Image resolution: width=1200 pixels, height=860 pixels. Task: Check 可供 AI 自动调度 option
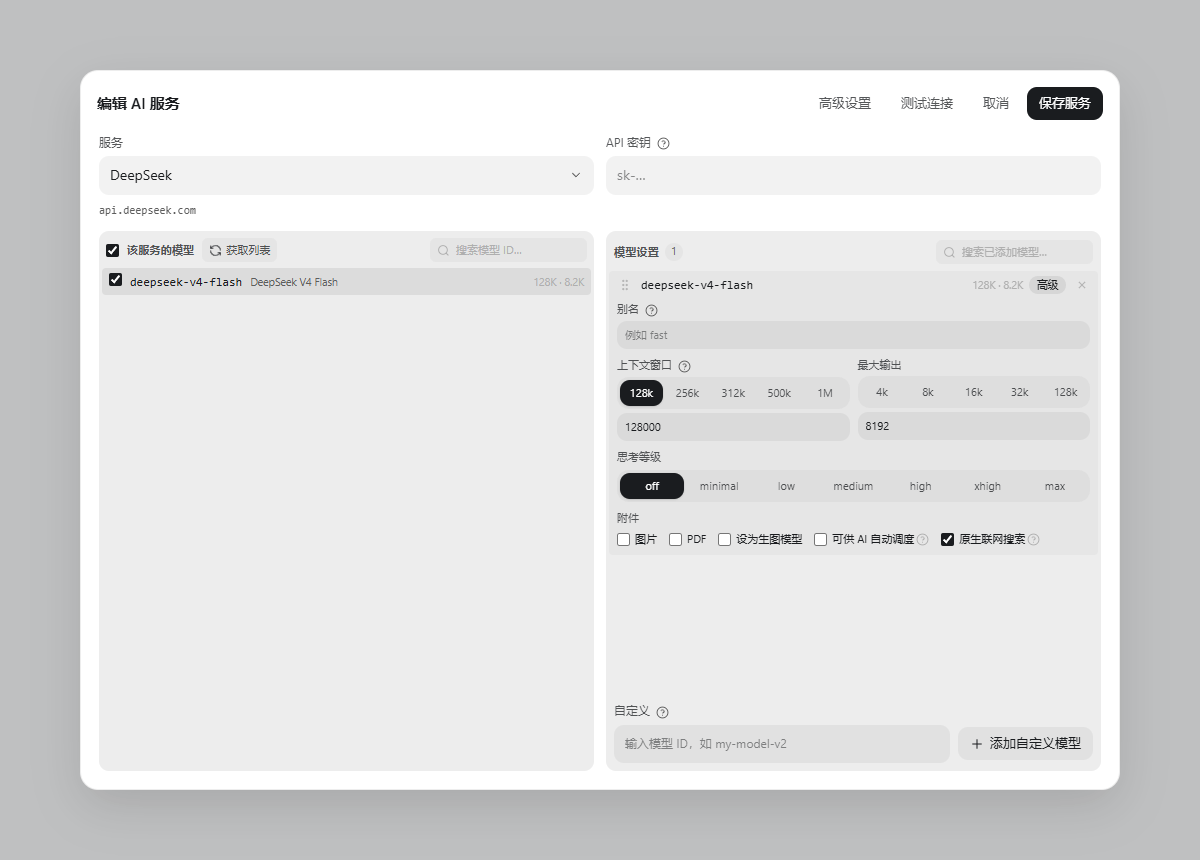[821, 539]
